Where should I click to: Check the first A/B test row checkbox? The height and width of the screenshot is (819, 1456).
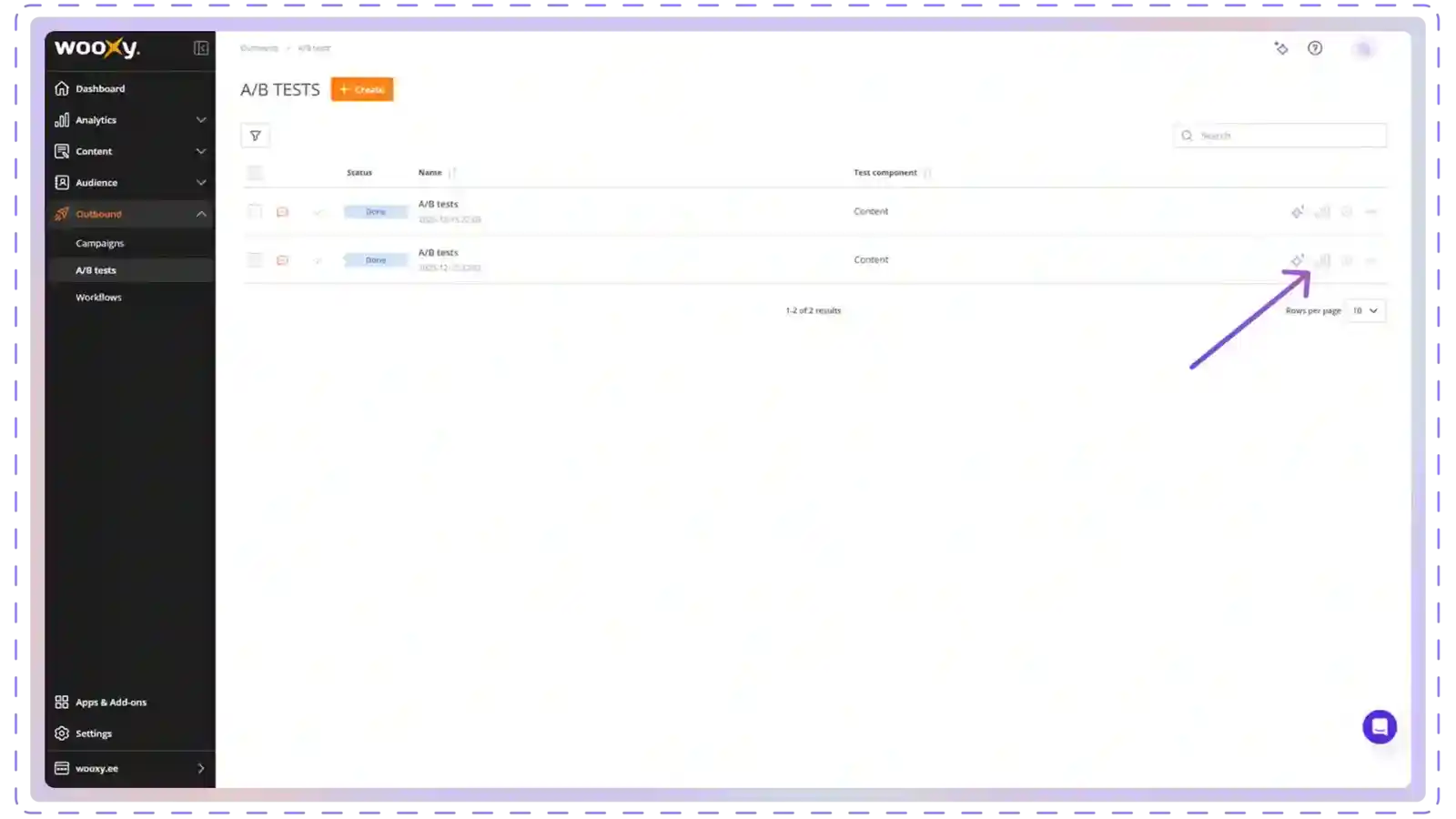(255, 211)
